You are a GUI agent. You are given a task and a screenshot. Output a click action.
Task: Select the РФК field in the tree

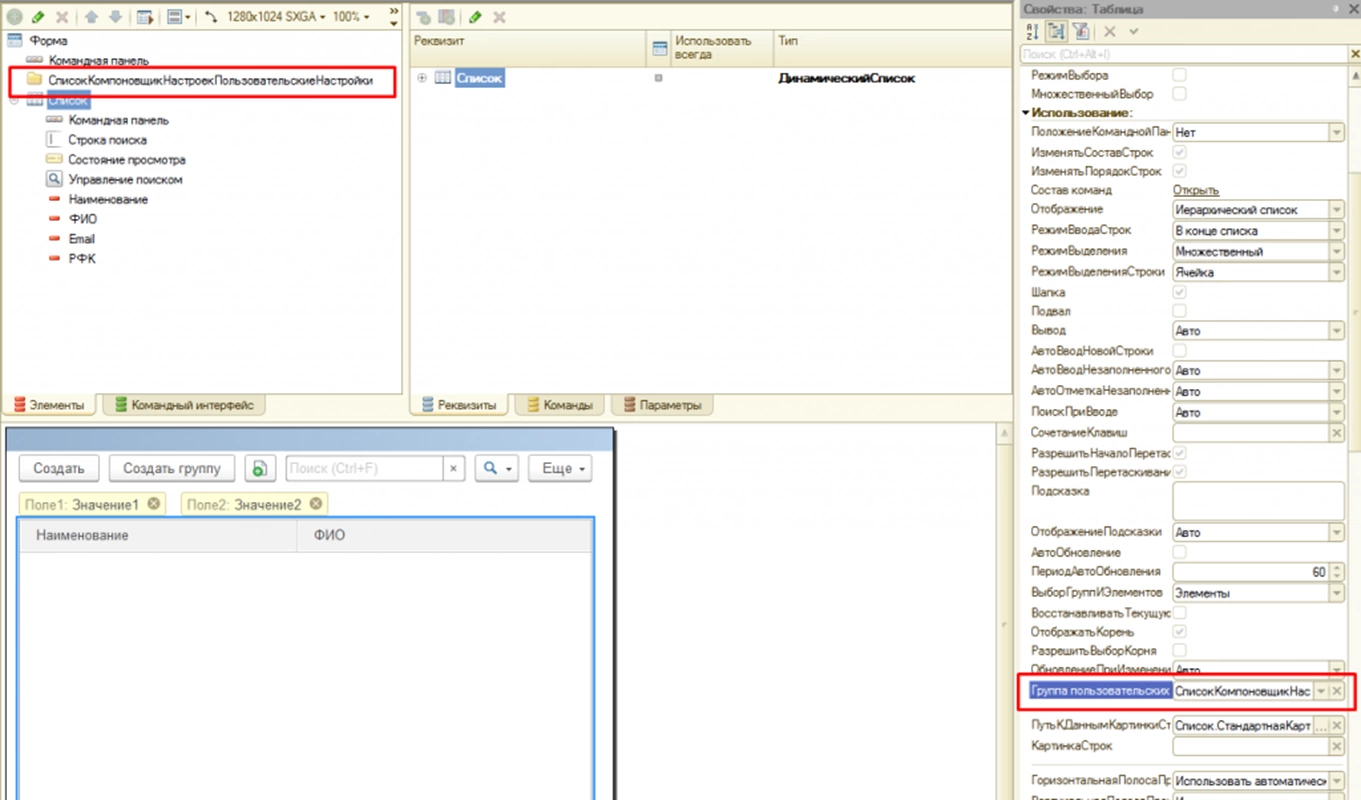click(x=82, y=259)
